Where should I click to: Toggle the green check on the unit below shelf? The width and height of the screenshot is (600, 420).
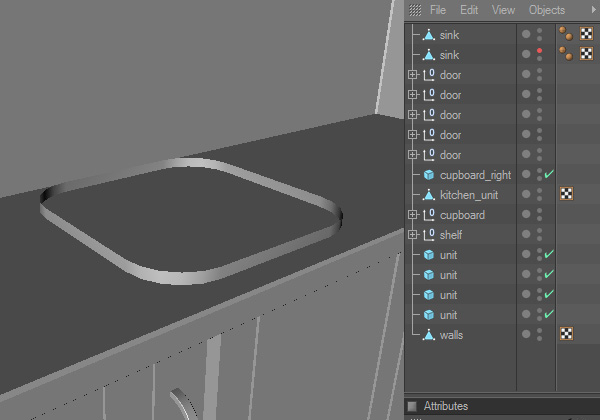click(x=549, y=254)
